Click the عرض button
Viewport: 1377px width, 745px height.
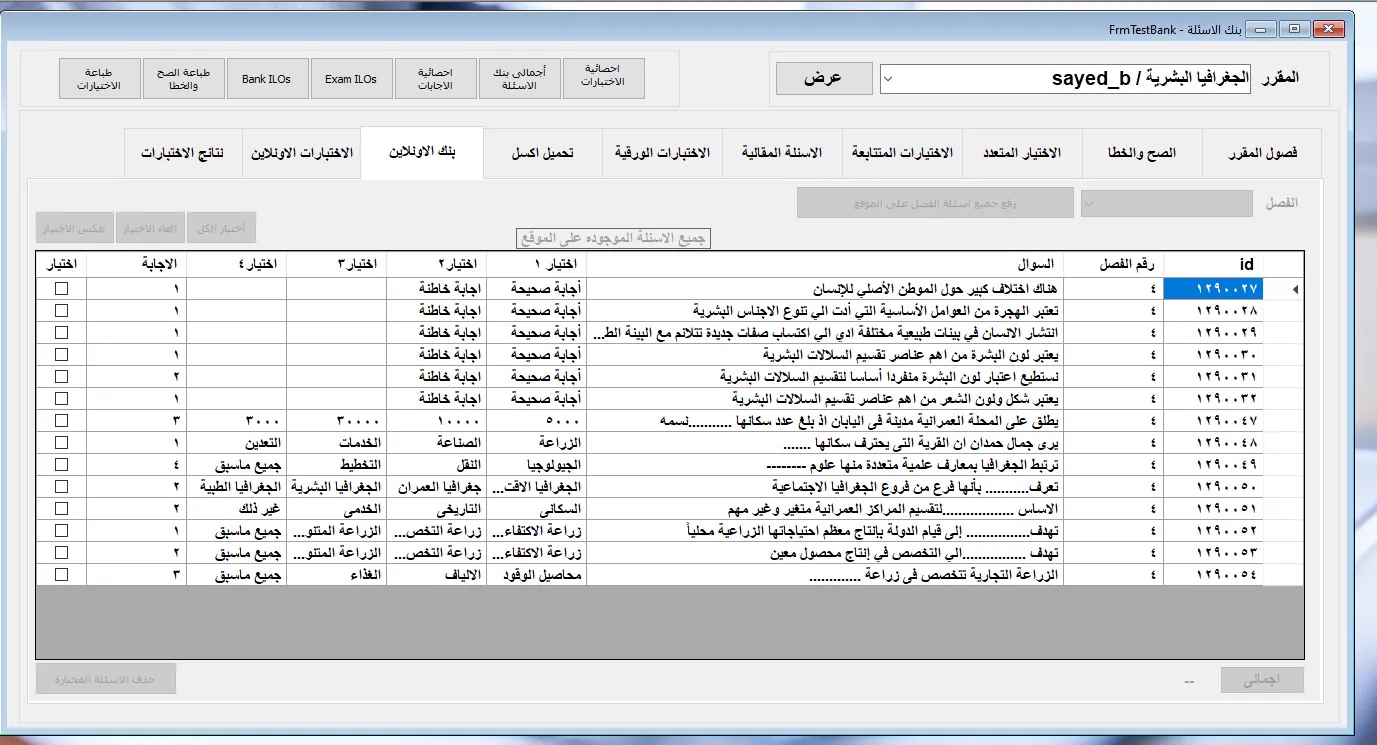pos(823,79)
